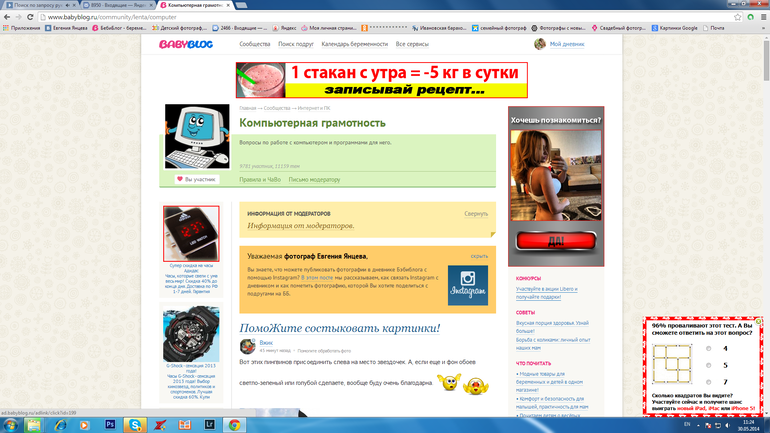Click the Adidas LED watch ad image

click(191, 234)
